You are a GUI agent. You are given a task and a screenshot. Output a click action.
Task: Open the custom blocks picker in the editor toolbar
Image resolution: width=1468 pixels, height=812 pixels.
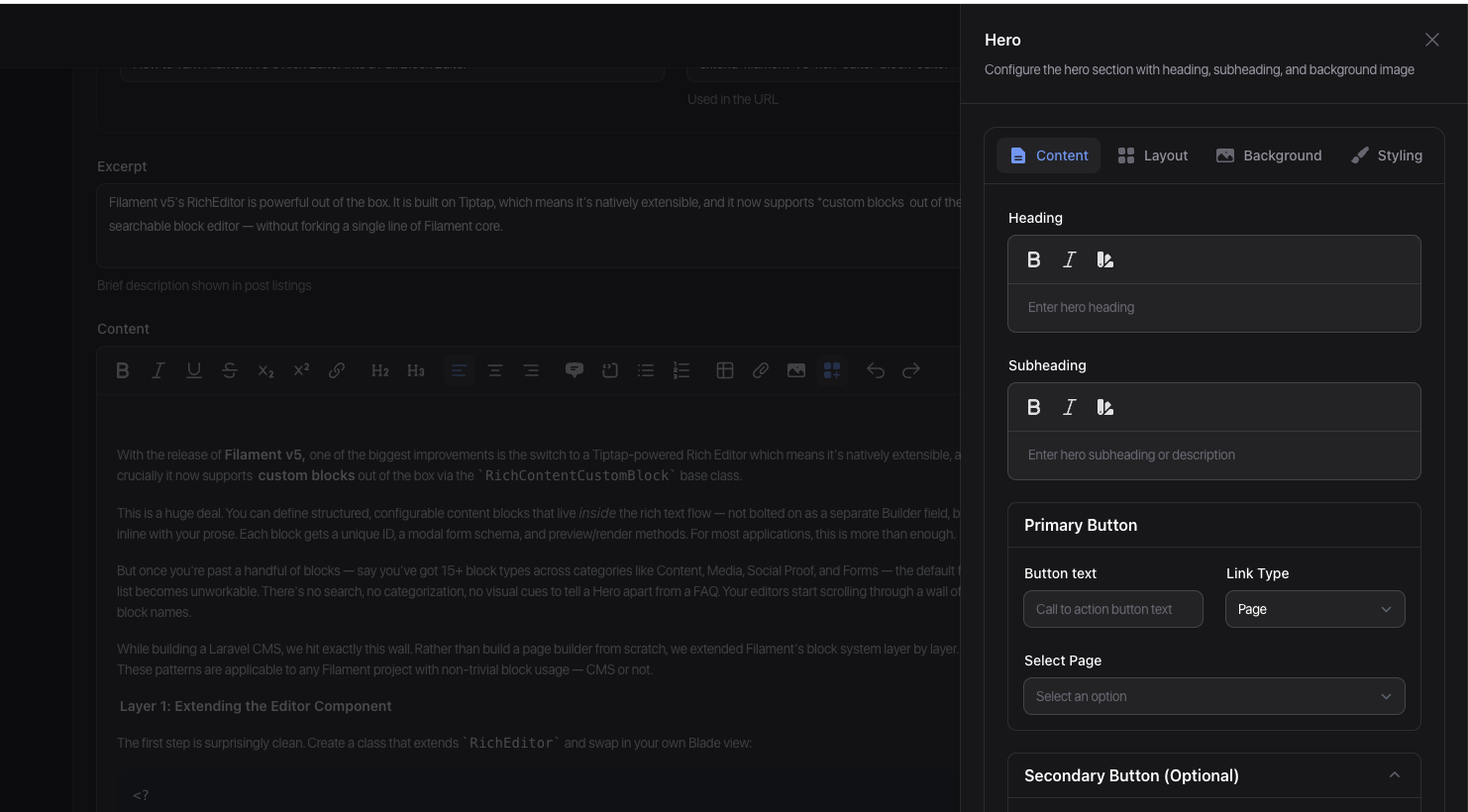coord(831,369)
